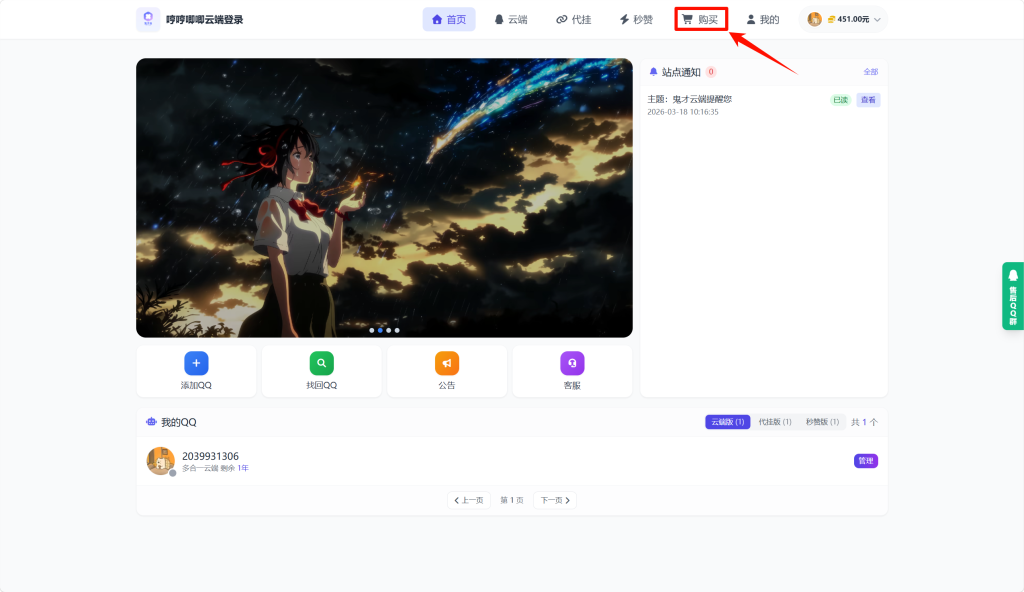This screenshot has width=1024, height=592.
Task: Open the 客服 support headset icon
Action: [x=572, y=363]
